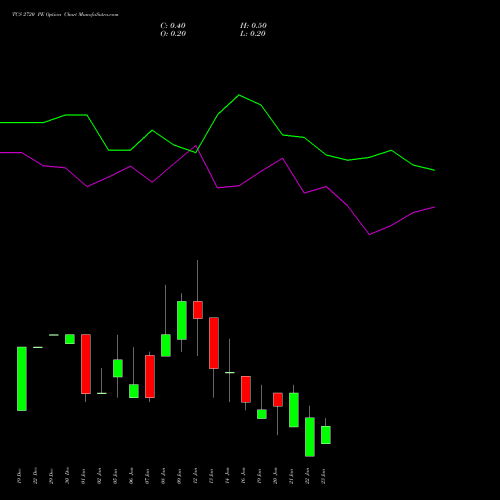Click the red 20 Jan candle

pos(278,400)
